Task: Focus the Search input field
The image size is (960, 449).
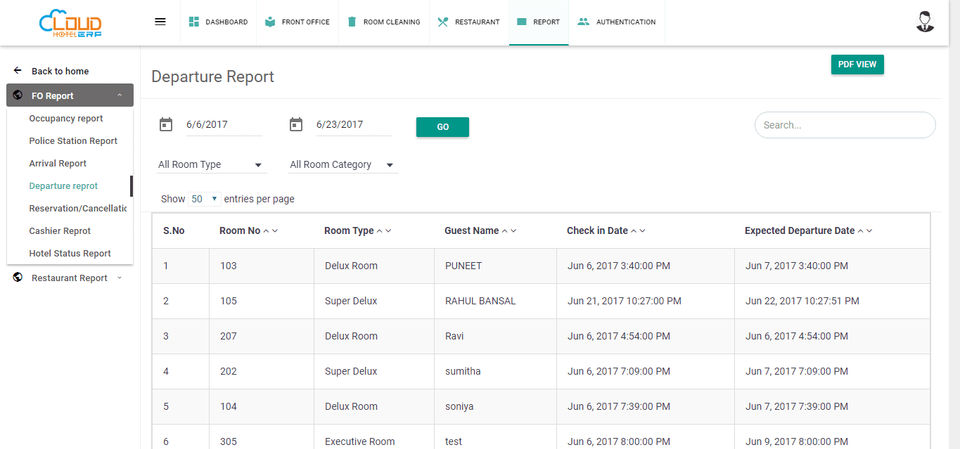Action: click(844, 125)
